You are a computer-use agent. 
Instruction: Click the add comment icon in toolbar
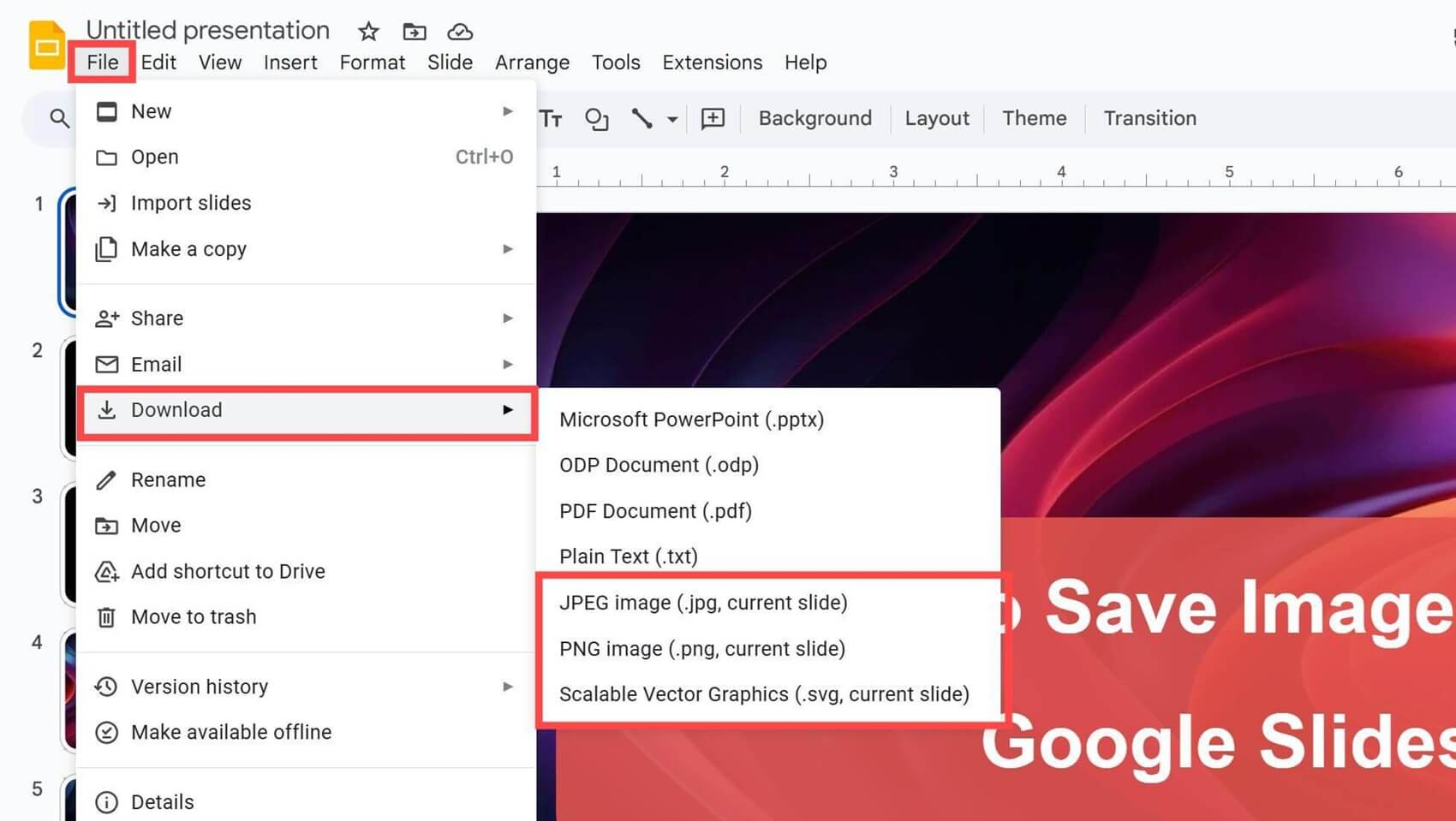(713, 118)
